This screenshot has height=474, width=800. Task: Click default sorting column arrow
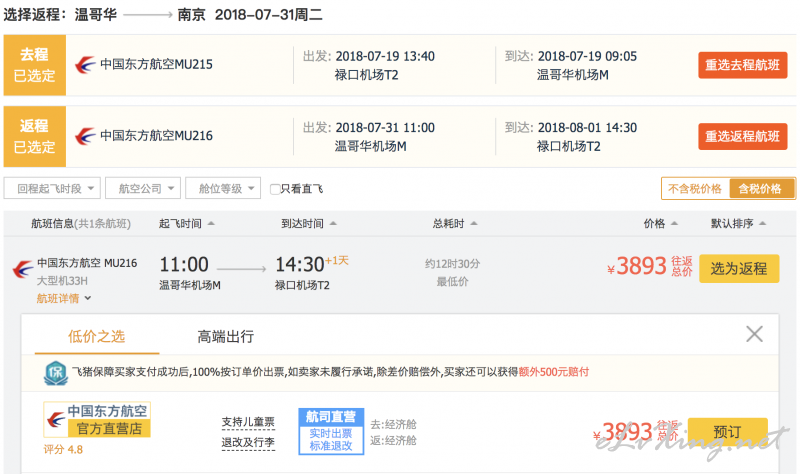click(x=763, y=223)
